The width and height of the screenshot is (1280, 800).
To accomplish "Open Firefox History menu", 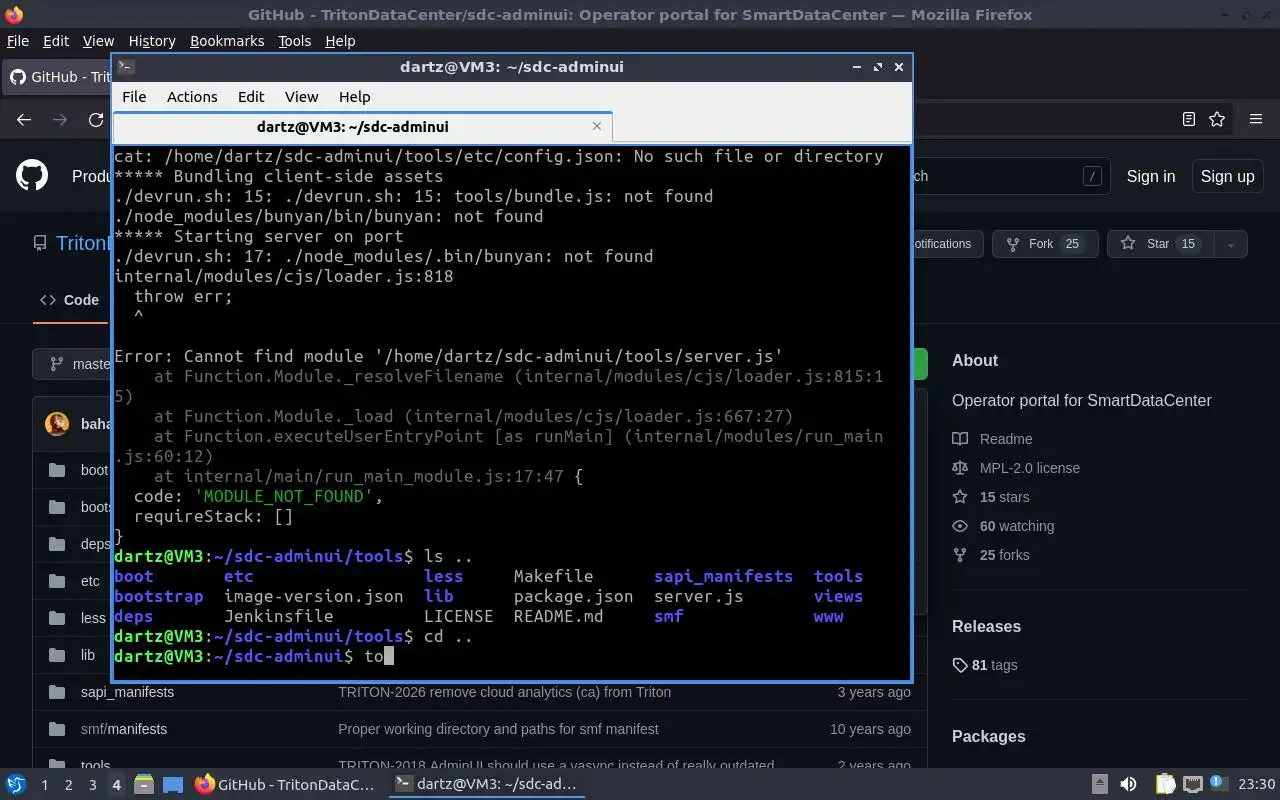I will pos(152,41).
